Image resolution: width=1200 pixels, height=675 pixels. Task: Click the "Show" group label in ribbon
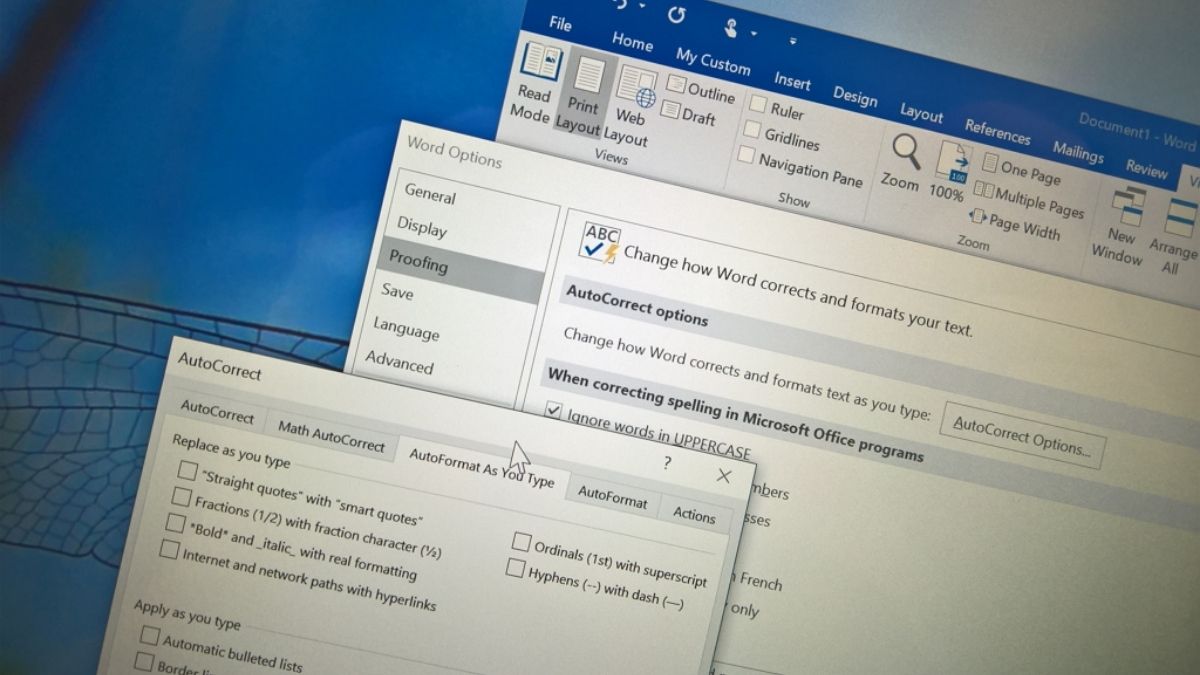(794, 199)
